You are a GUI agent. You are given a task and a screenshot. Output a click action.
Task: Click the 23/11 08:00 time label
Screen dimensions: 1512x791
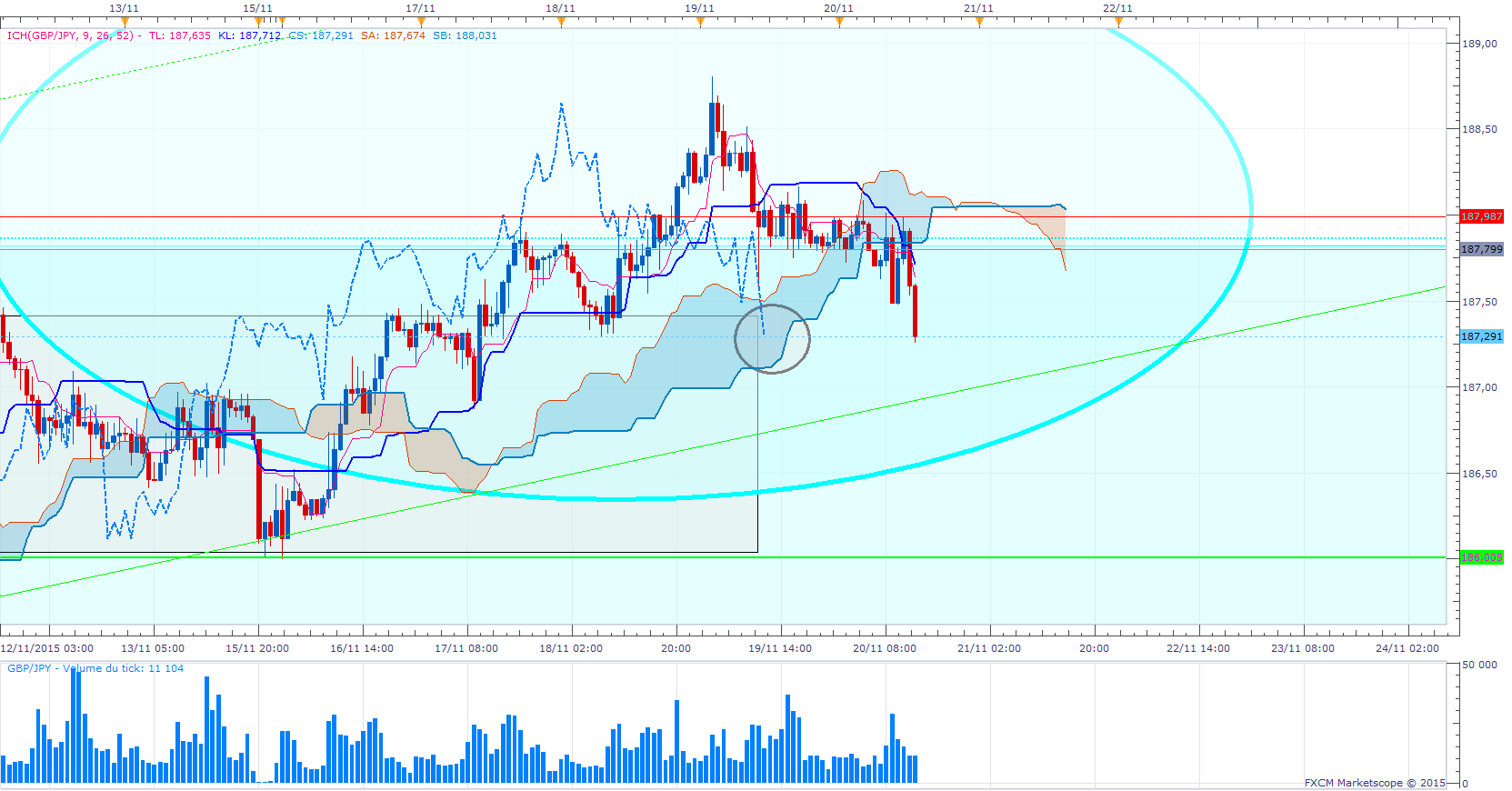pos(1303,648)
